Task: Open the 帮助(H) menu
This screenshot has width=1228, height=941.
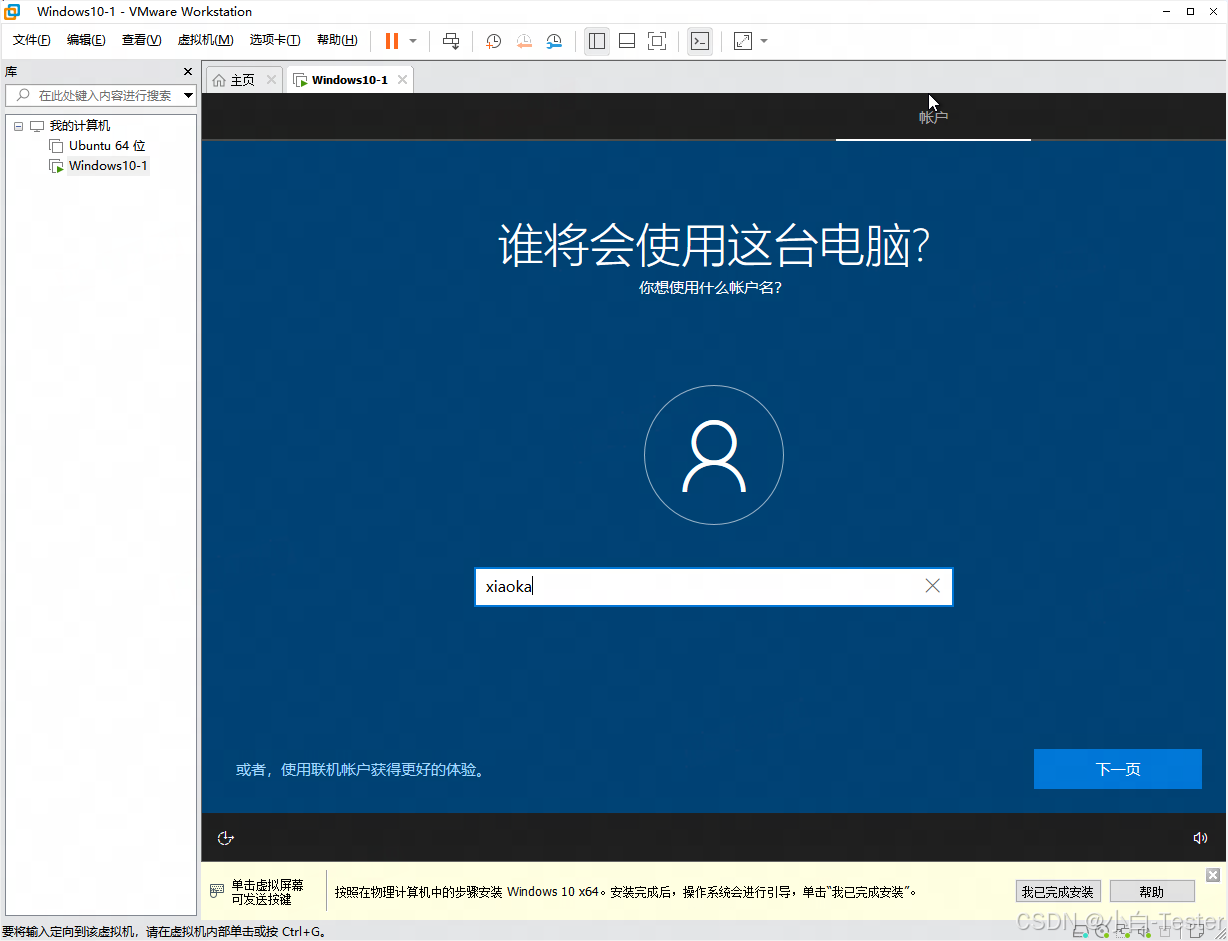Action: pyautogui.click(x=337, y=40)
